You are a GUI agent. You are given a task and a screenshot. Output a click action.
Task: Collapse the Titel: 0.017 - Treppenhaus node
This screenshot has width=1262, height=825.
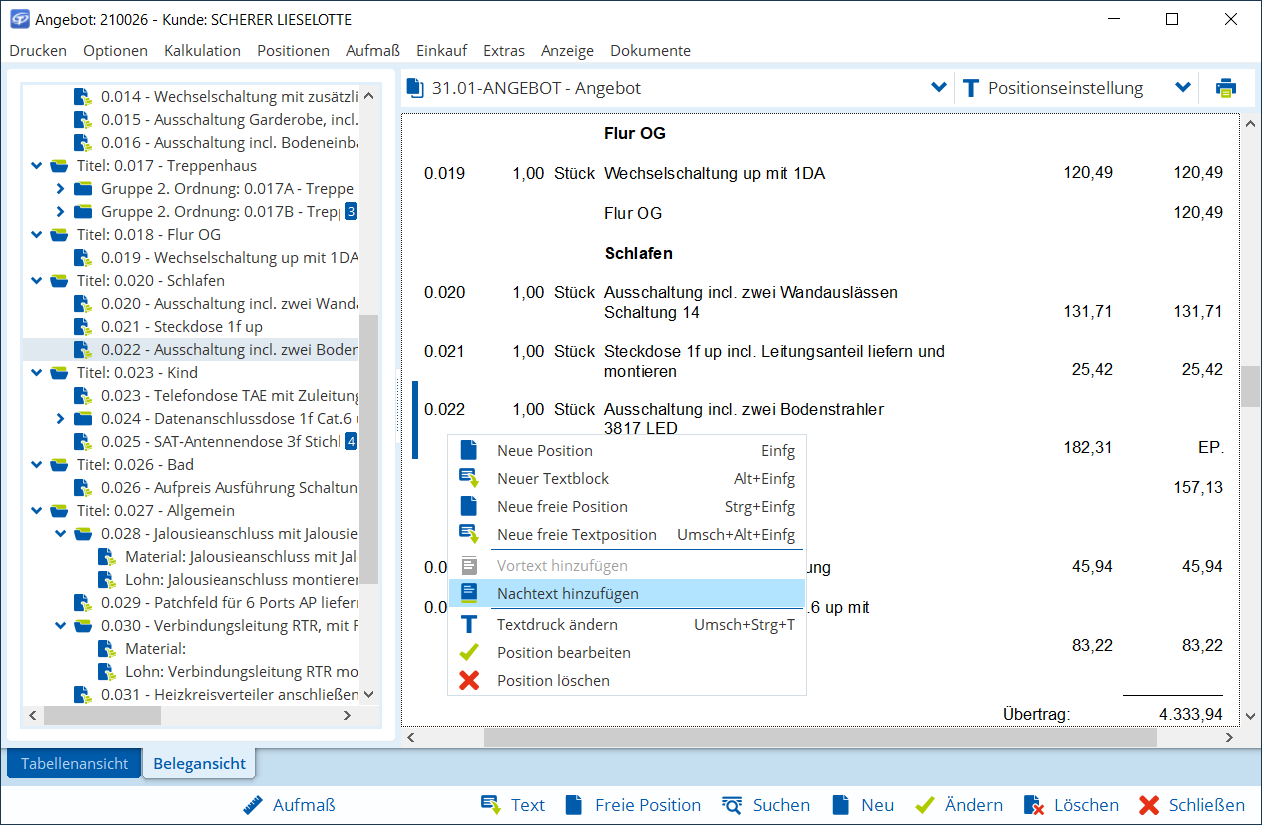pos(37,166)
